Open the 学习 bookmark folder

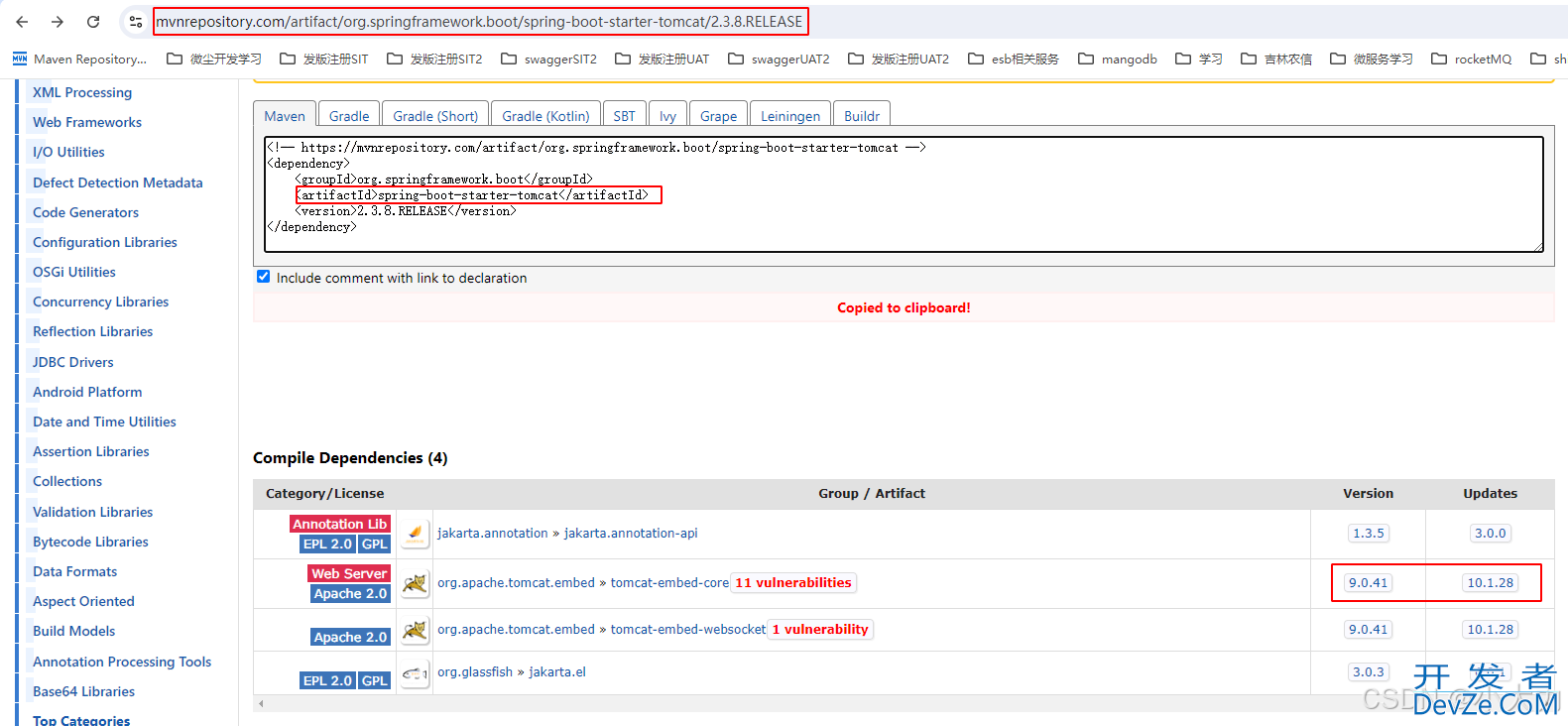point(1199,59)
